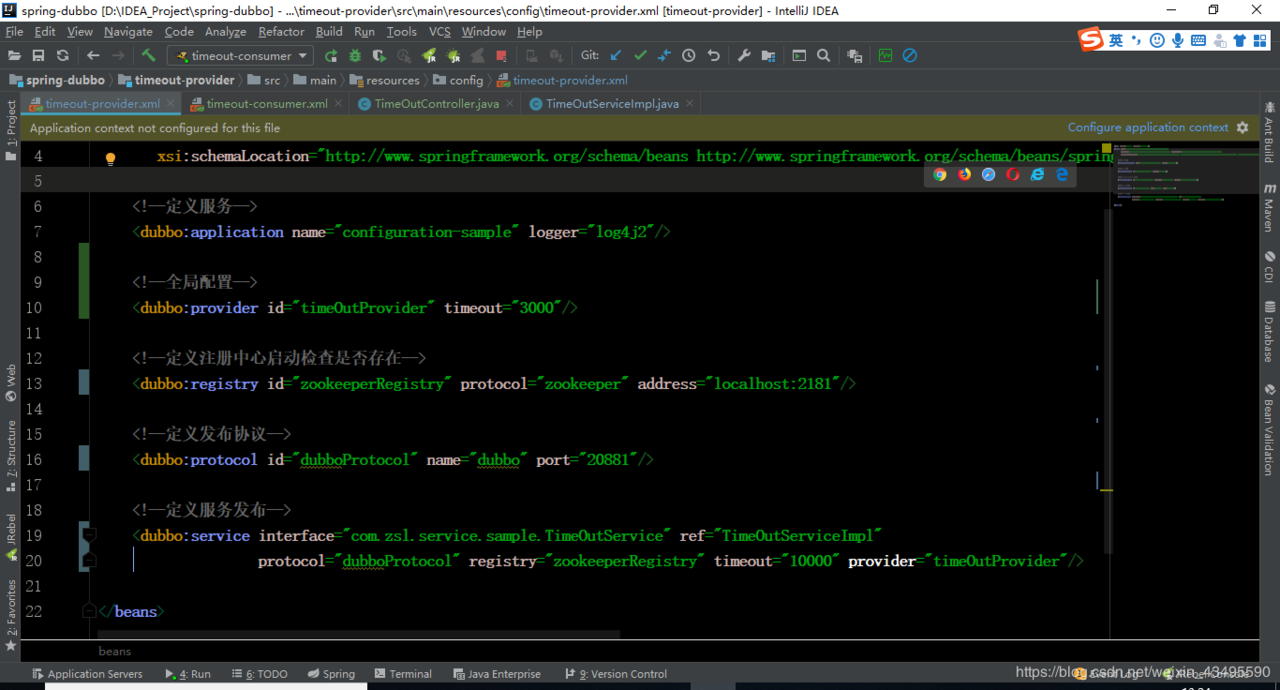Open the application context settings gear

[x=1243, y=128]
